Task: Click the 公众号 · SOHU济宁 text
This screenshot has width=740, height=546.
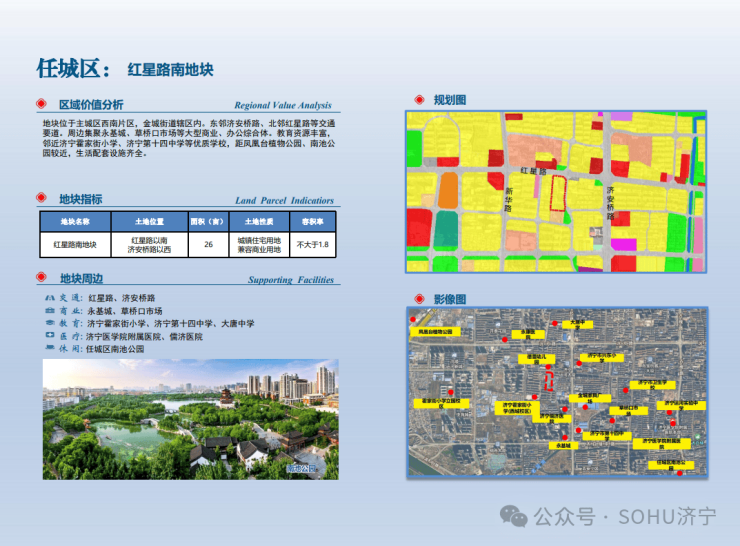Action: (624, 517)
